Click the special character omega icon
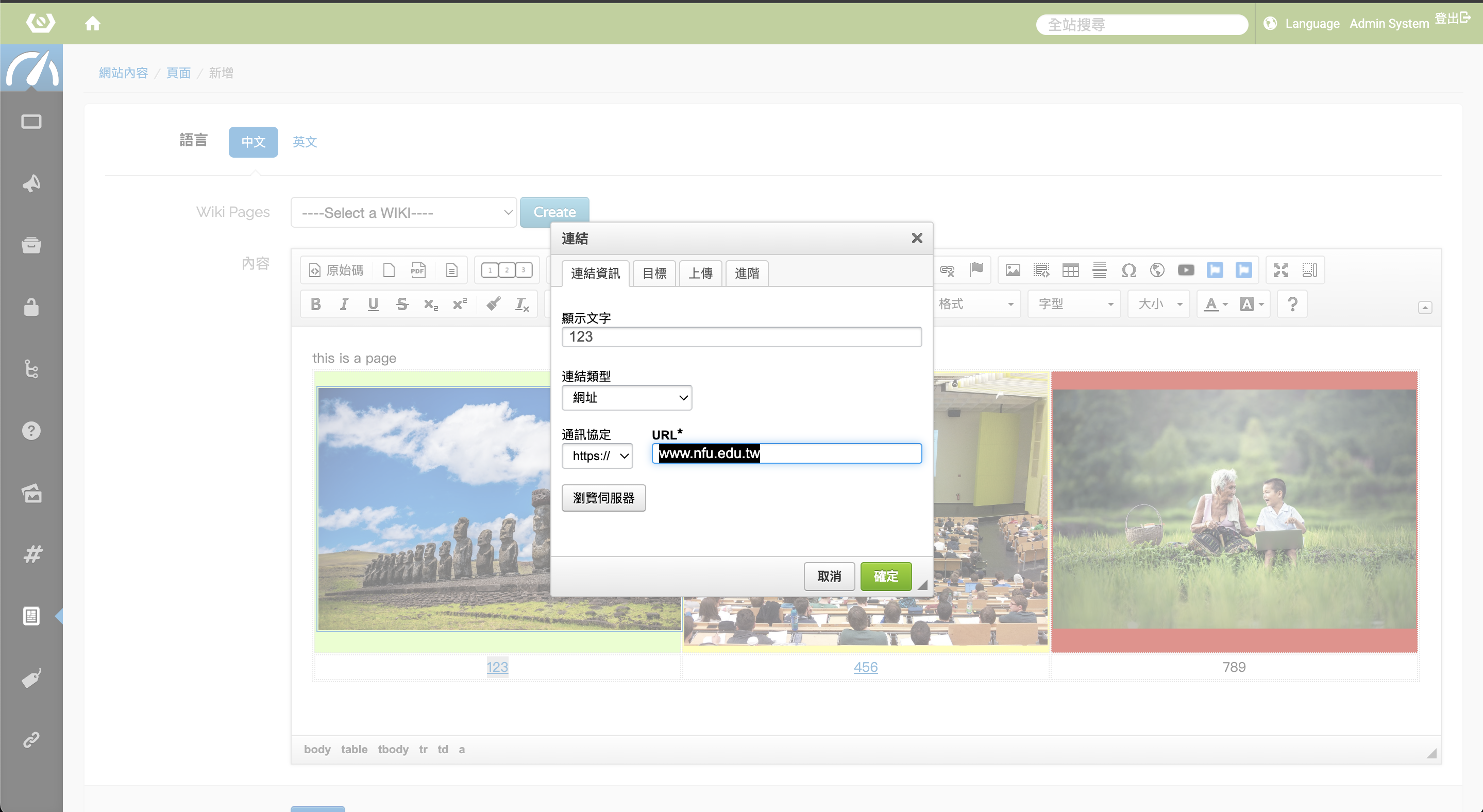The height and width of the screenshot is (812, 1483). 1128,270
